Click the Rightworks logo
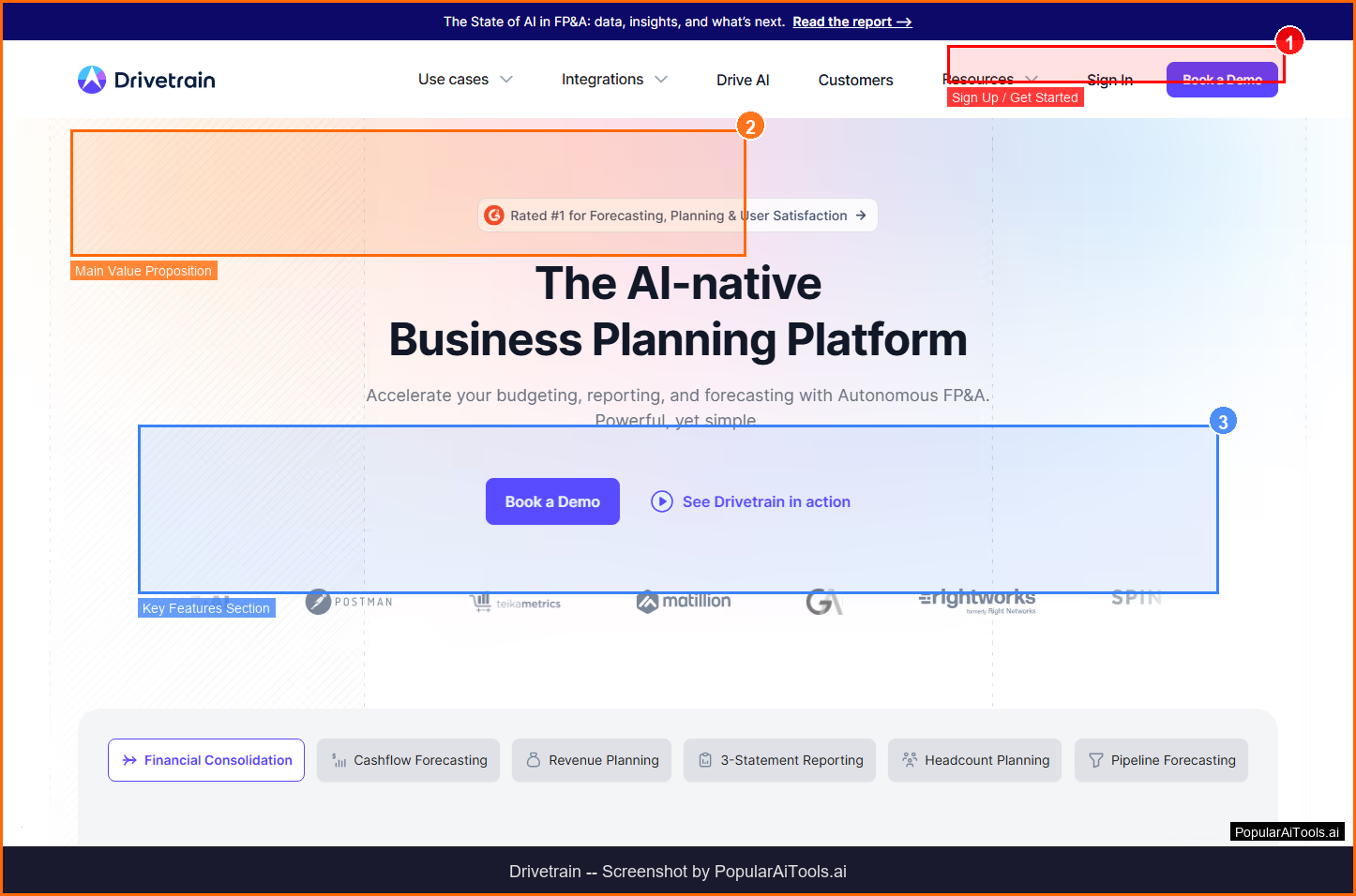 point(977,600)
